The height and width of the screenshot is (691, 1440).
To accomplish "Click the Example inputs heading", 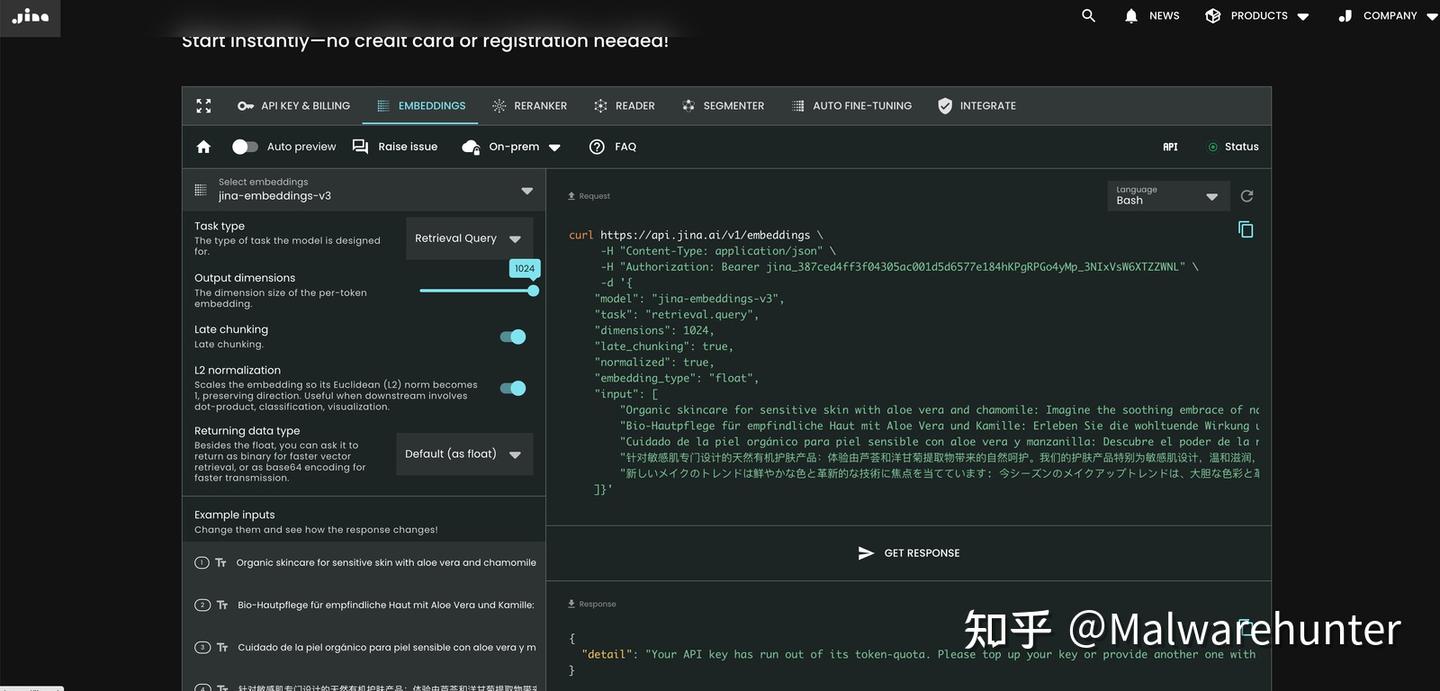I will tap(234, 515).
